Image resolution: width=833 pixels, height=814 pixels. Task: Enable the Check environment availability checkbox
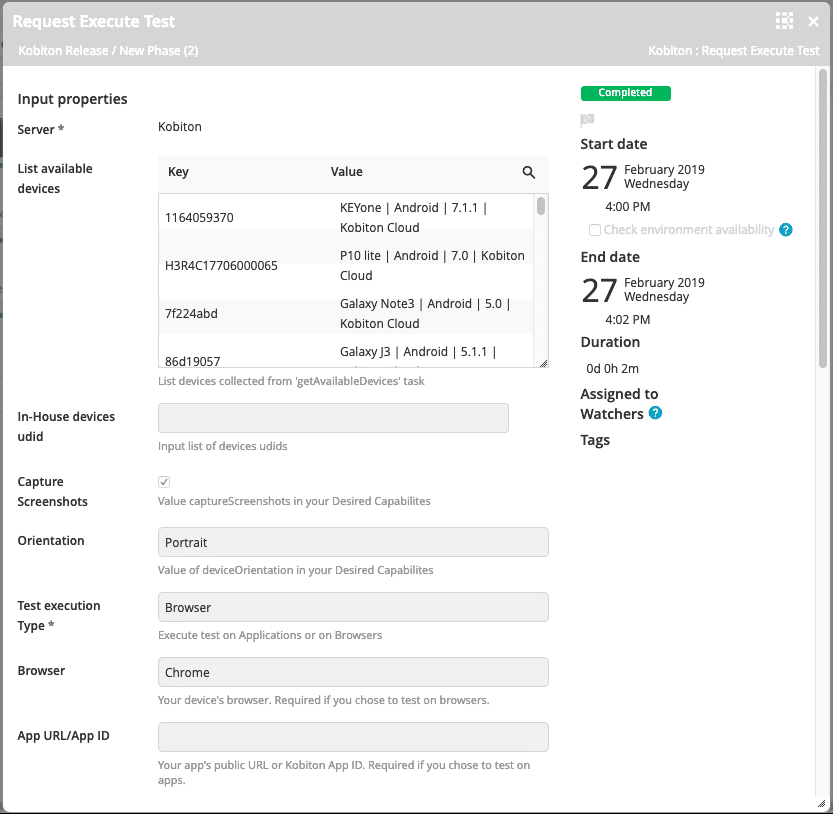click(x=595, y=229)
